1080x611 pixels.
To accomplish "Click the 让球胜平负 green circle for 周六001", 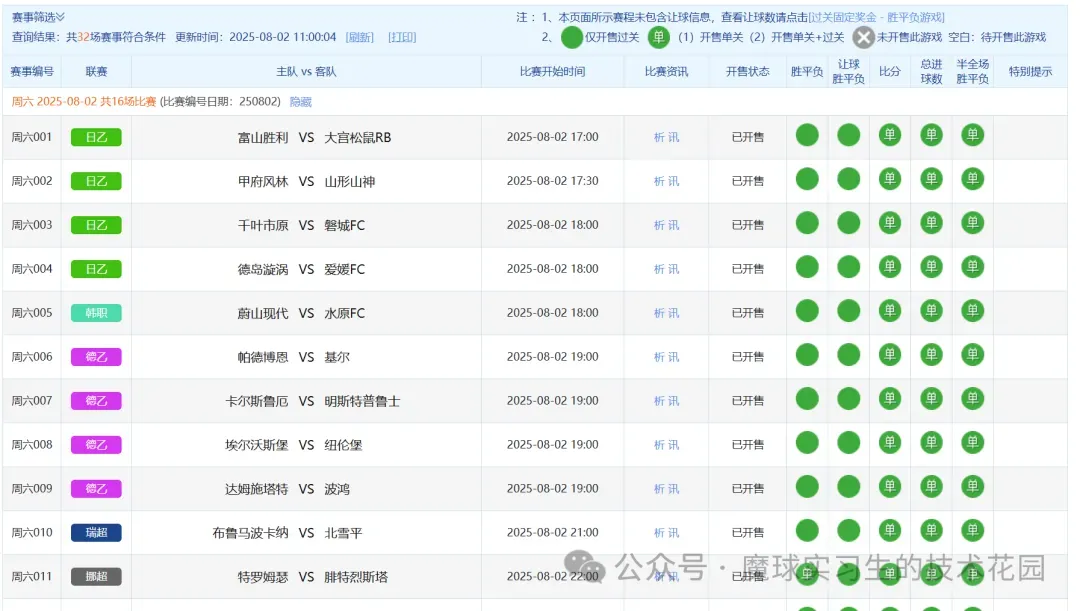I will pos(849,135).
